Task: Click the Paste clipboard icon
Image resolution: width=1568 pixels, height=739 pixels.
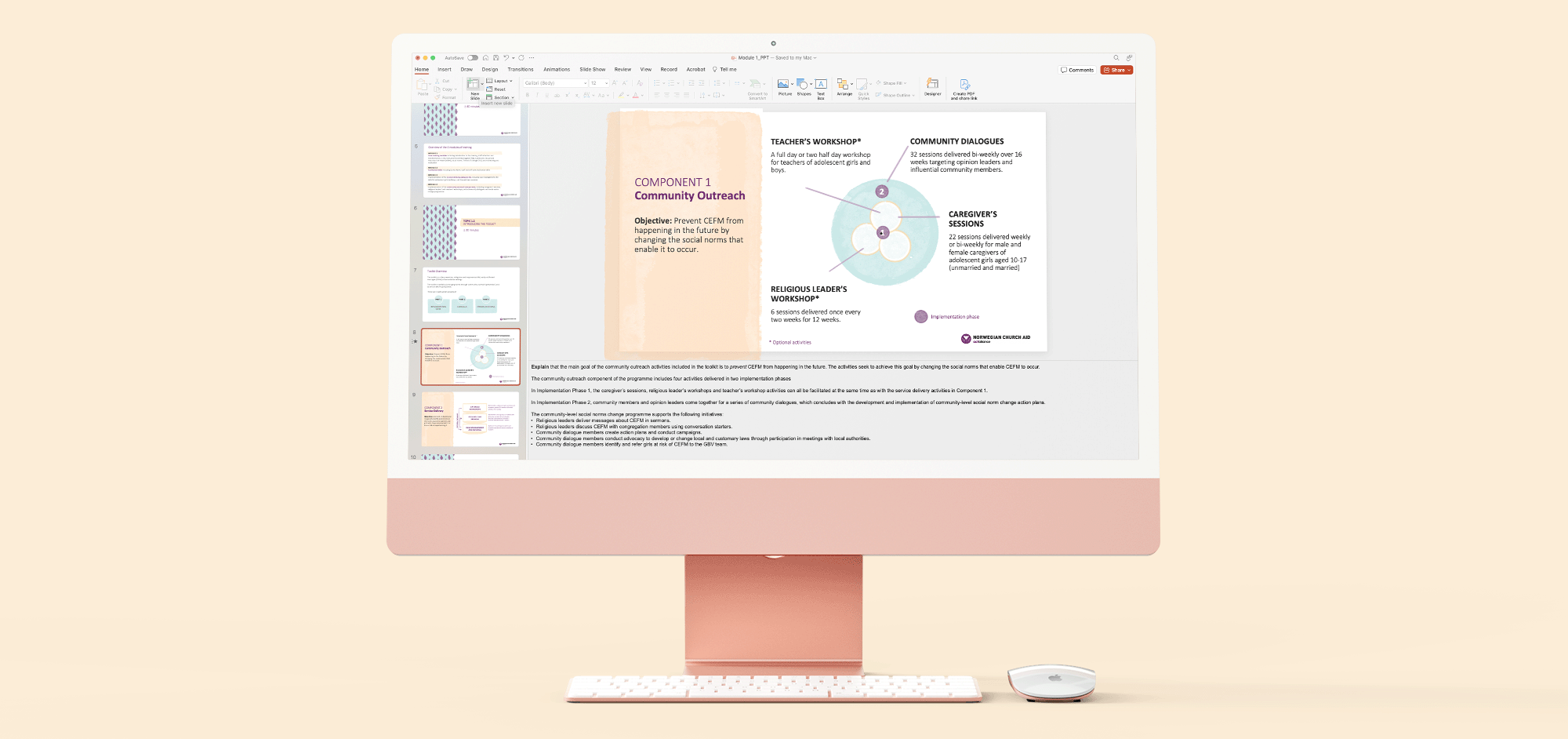Action: tap(423, 84)
